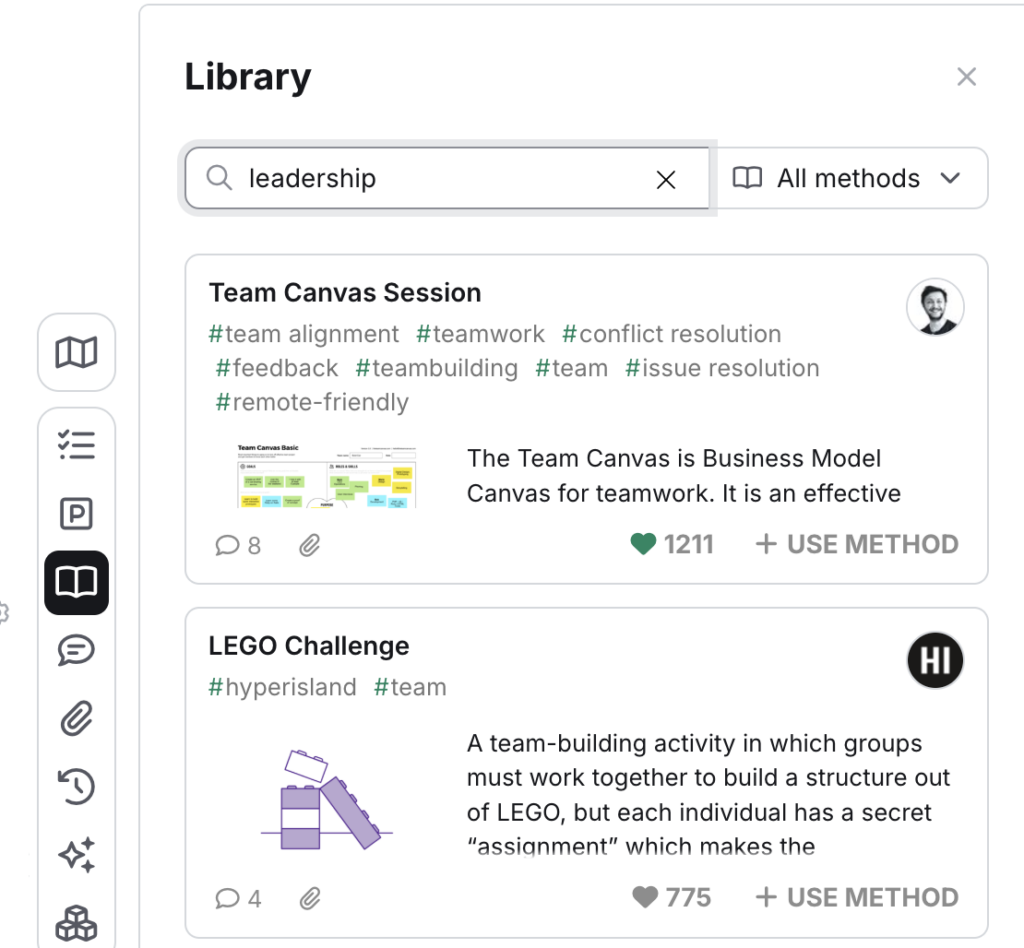Open the map view icon in sidebar
1024x948 pixels.
click(x=76, y=353)
